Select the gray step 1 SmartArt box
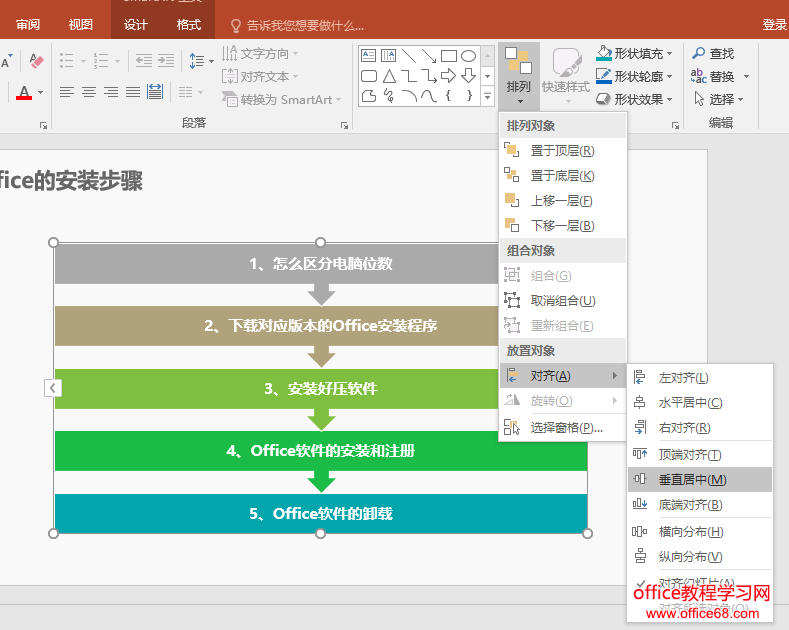Viewport: 789px width, 630px height. [x=276, y=264]
